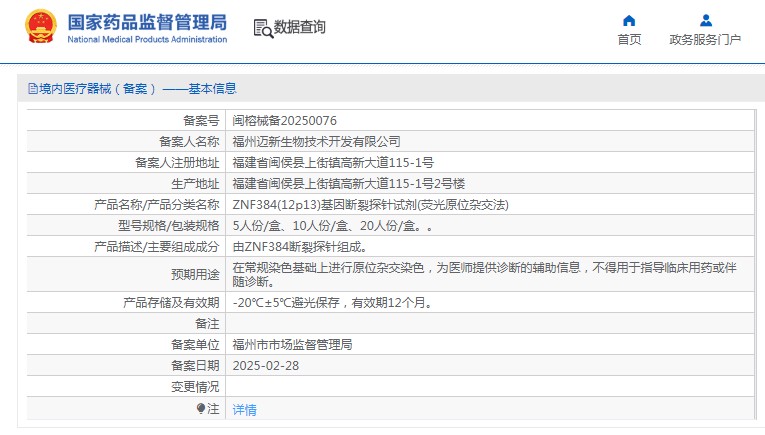
Task: Click the user portal person icon
Action: 705,20
